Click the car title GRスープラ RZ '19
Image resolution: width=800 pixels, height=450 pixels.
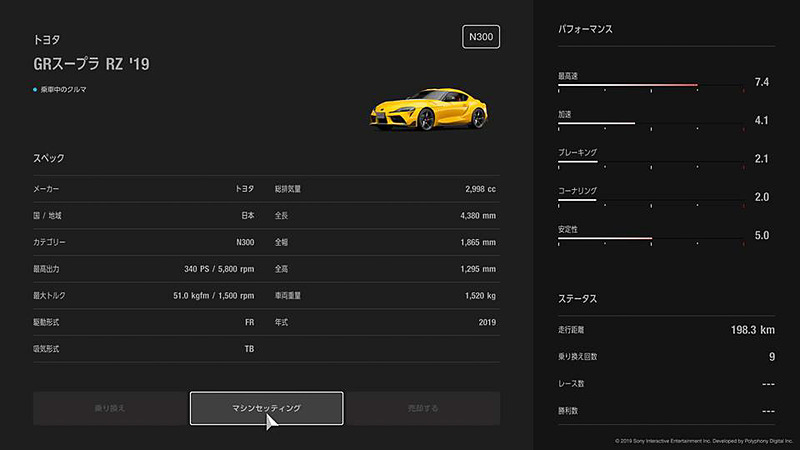91,64
